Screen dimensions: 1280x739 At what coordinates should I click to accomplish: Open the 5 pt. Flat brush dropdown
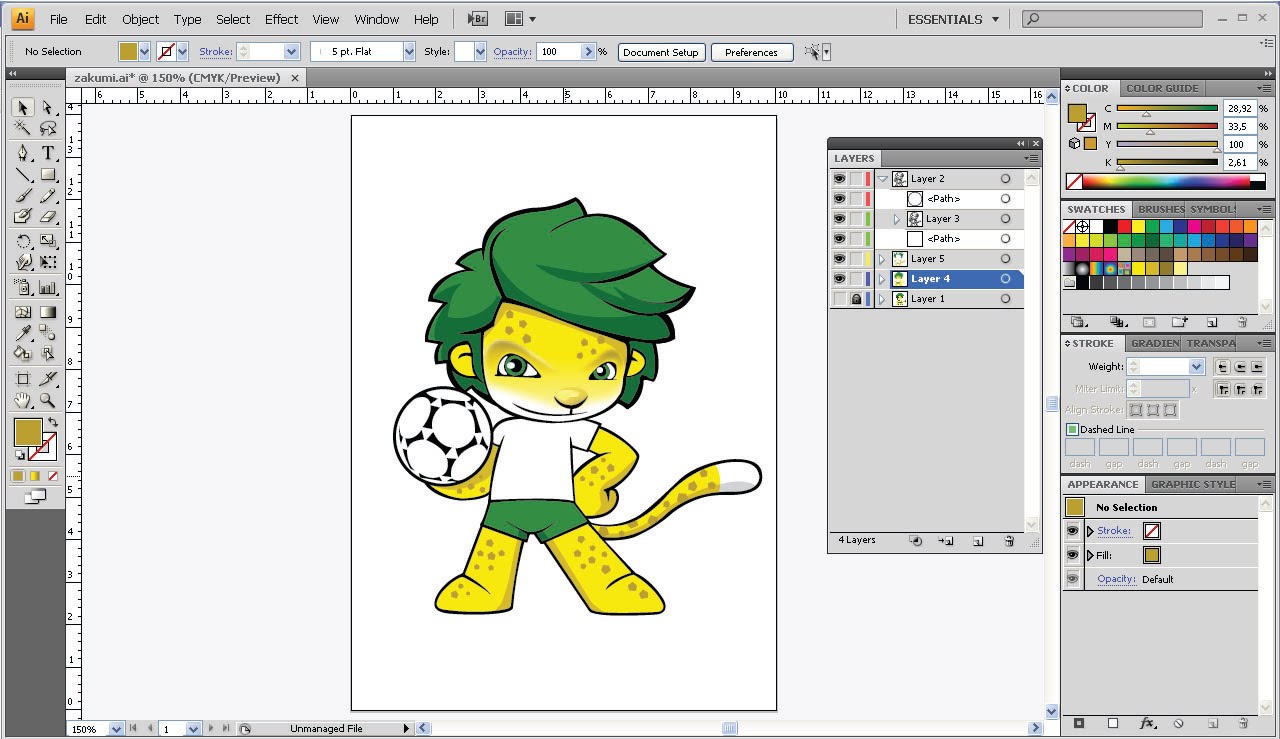(x=409, y=52)
